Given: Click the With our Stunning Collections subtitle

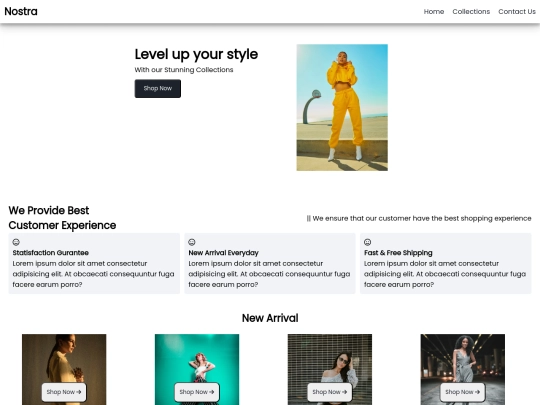Looking at the screenshot, I should pos(184,70).
